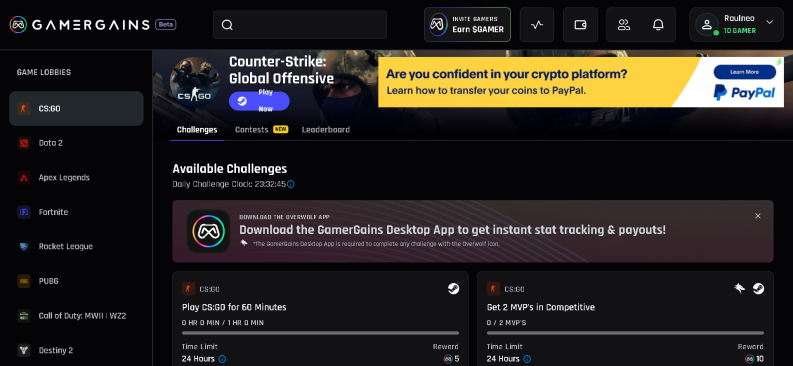Click the NEW badge on Contests
Image resolution: width=793 pixels, height=366 pixels.
coord(281,129)
